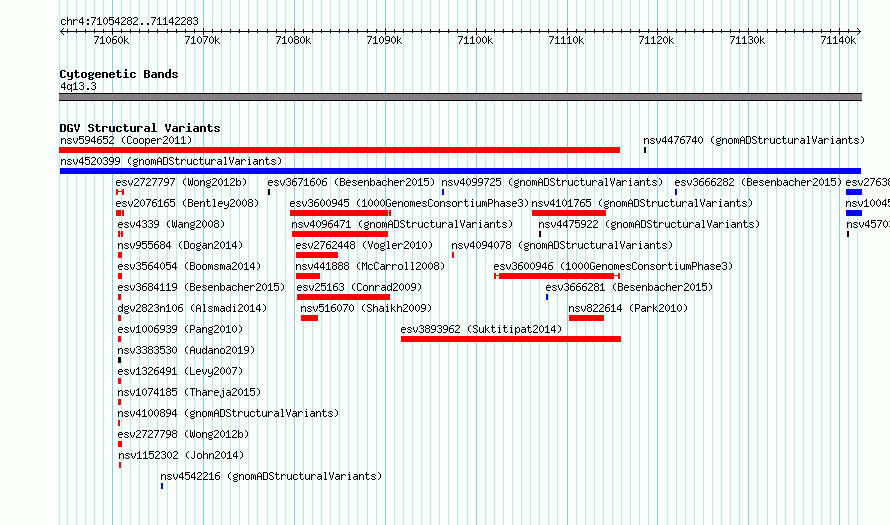Open esv25163 (Conrad2009) variant
The width and height of the screenshot is (890, 525).
point(360,287)
